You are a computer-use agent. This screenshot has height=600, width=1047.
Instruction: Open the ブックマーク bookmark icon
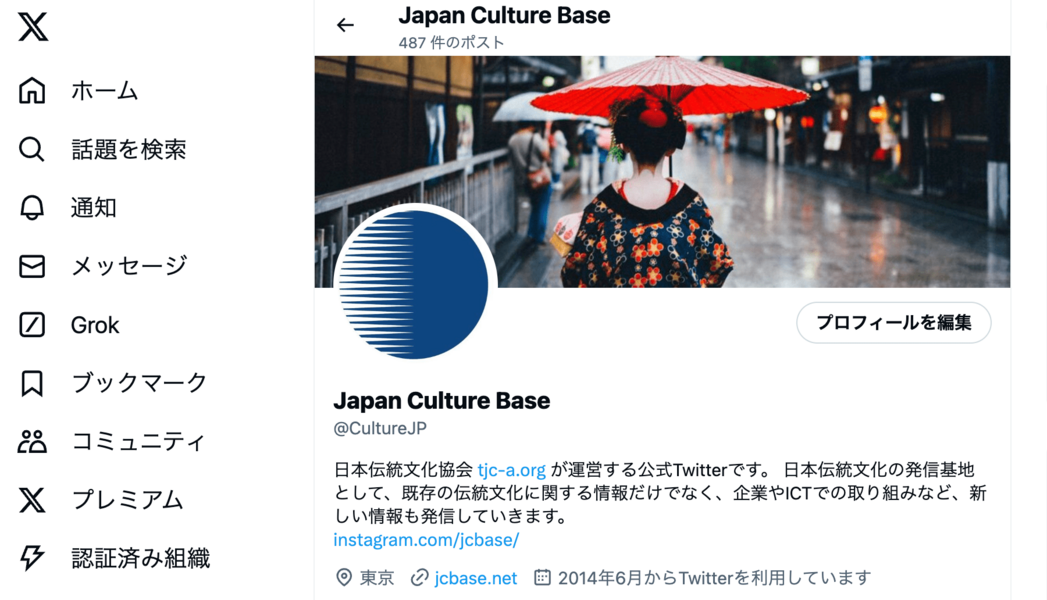point(31,383)
